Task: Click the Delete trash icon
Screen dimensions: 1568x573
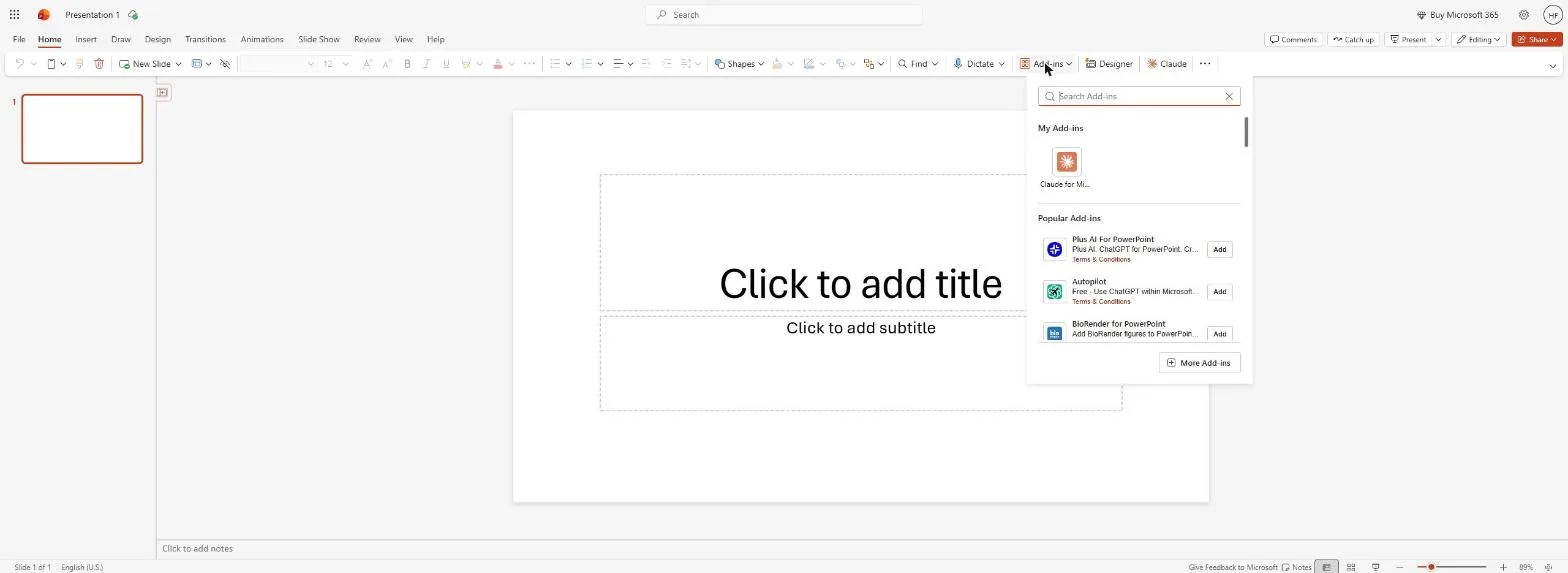Action: pyautogui.click(x=99, y=64)
